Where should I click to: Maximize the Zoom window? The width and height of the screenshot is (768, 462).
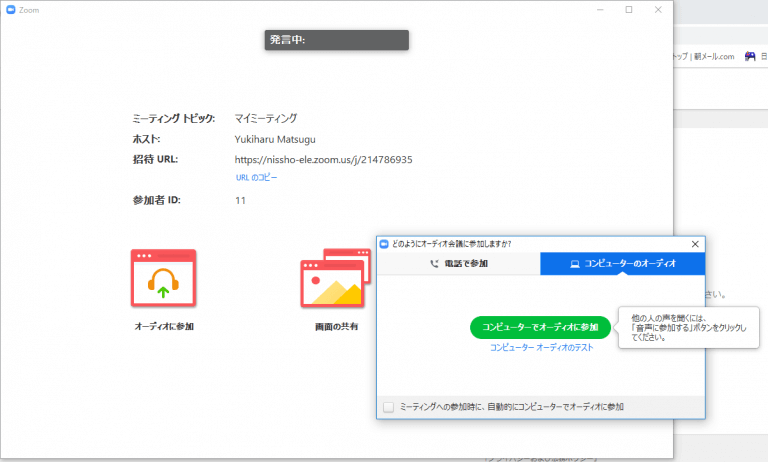coord(629,10)
